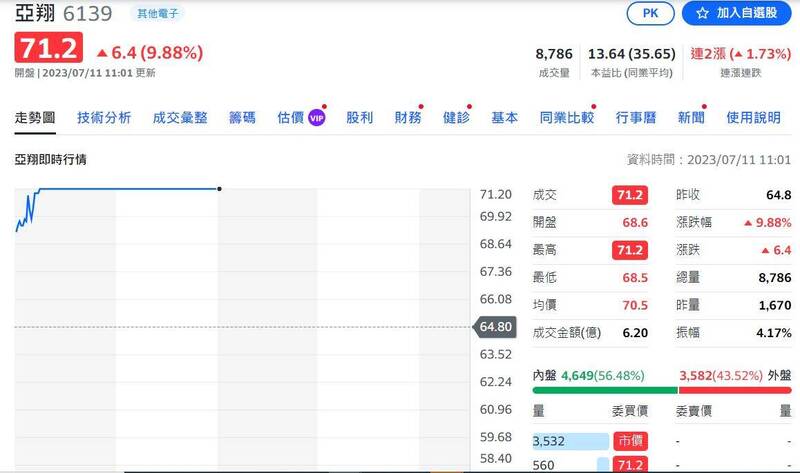Click the PK compare button
The image size is (800, 473).
(650, 13)
